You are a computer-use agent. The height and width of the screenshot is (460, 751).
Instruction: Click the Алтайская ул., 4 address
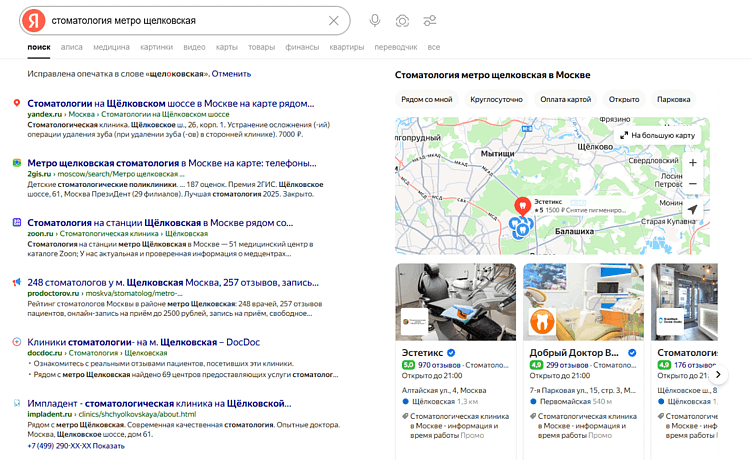point(444,391)
